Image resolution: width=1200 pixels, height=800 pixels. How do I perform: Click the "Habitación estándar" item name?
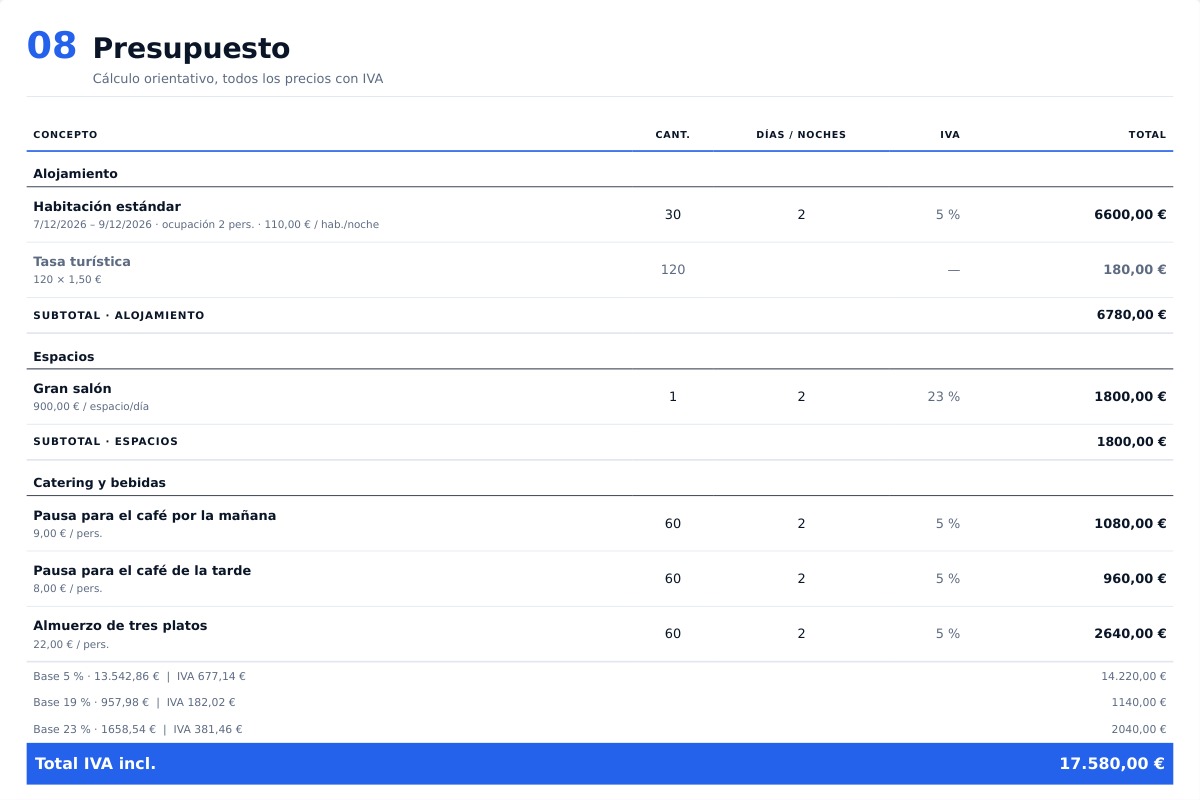pyautogui.click(x=107, y=207)
